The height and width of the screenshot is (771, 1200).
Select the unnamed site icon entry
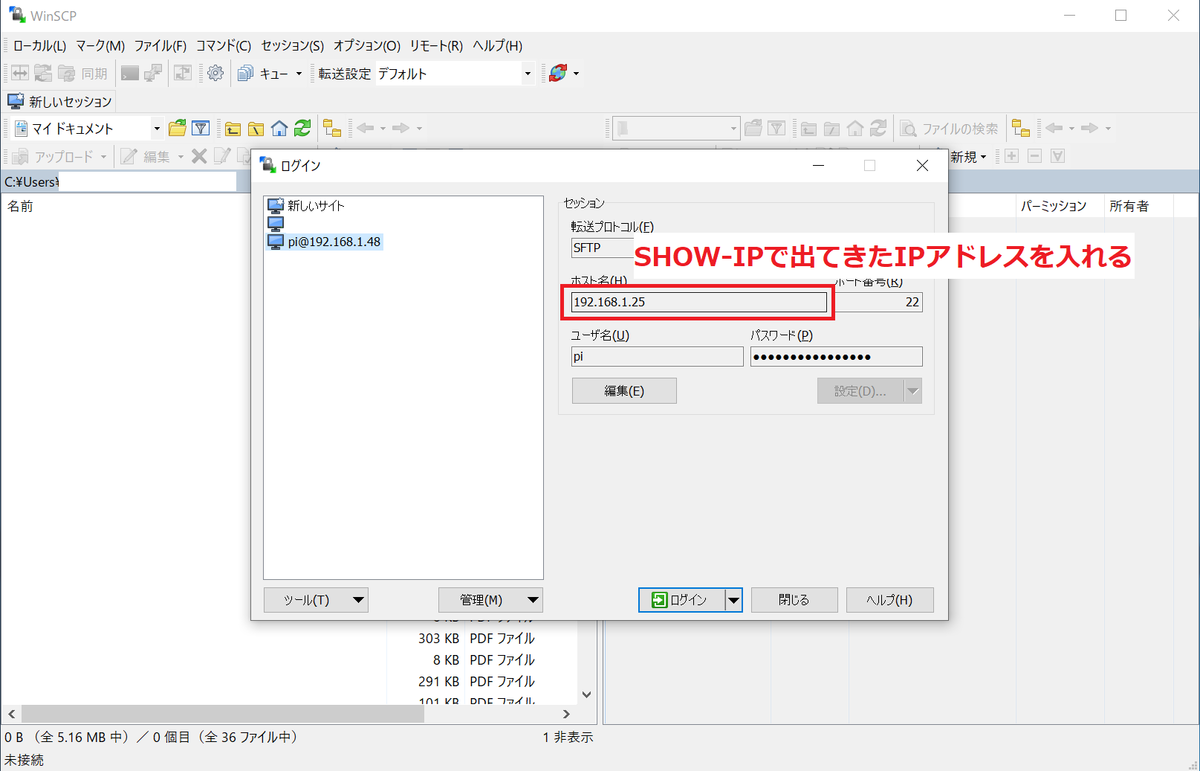click(276, 224)
